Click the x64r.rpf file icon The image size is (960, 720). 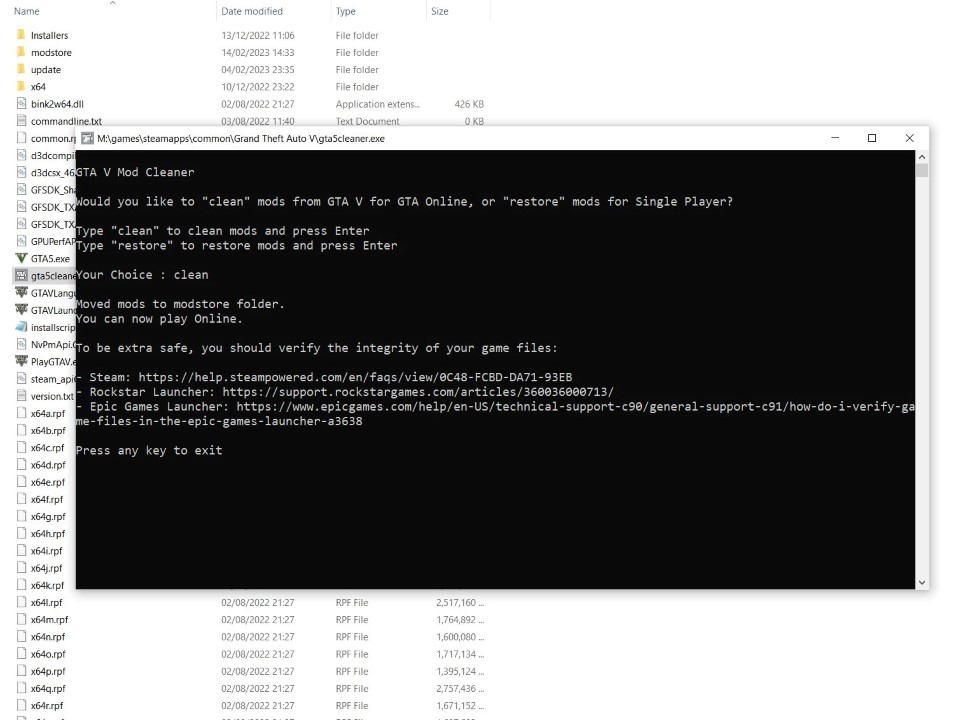(21, 705)
